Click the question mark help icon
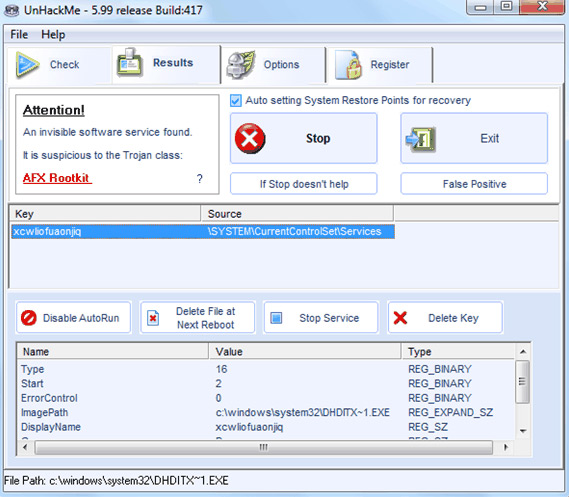This screenshot has width=569, height=497. 200,178
